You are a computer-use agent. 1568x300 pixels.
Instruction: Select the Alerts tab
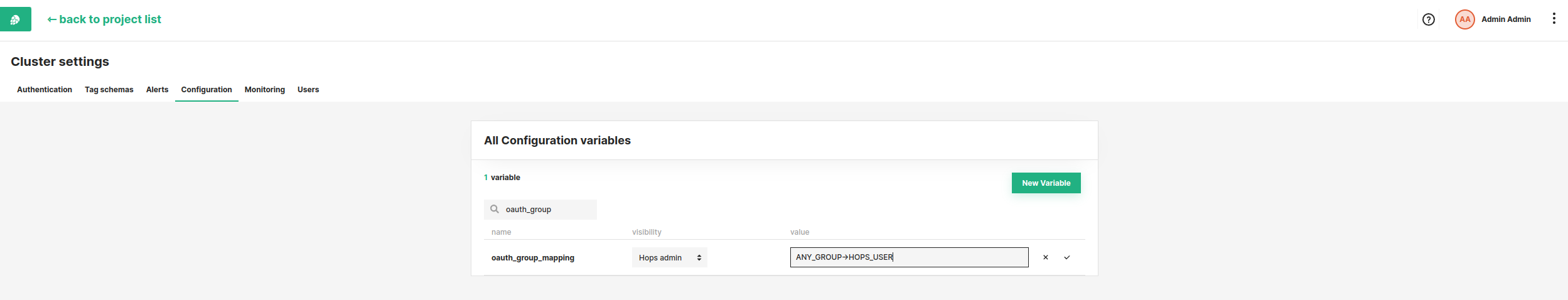pyautogui.click(x=157, y=90)
